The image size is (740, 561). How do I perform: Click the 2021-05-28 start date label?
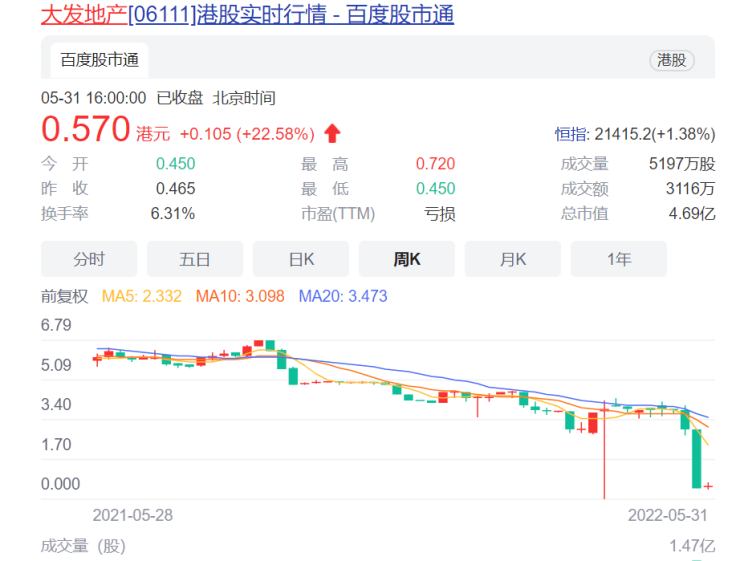point(132,515)
